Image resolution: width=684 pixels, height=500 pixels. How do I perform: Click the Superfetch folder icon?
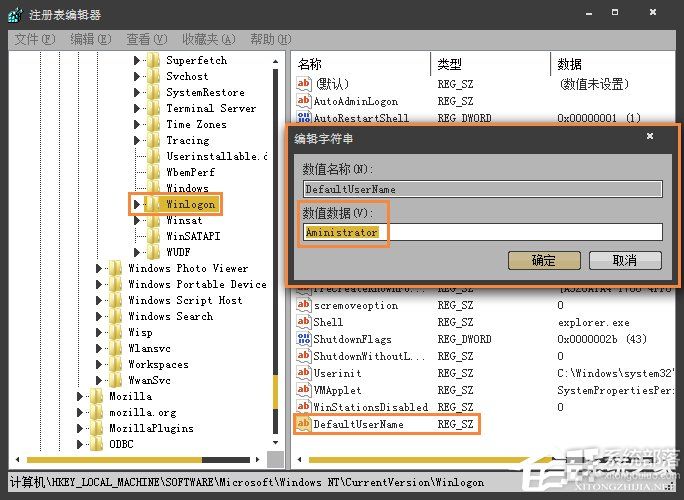153,60
